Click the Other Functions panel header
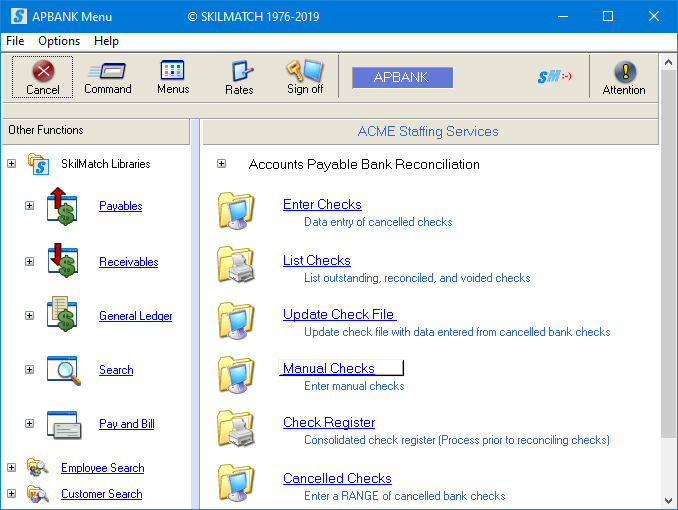 (96, 131)
